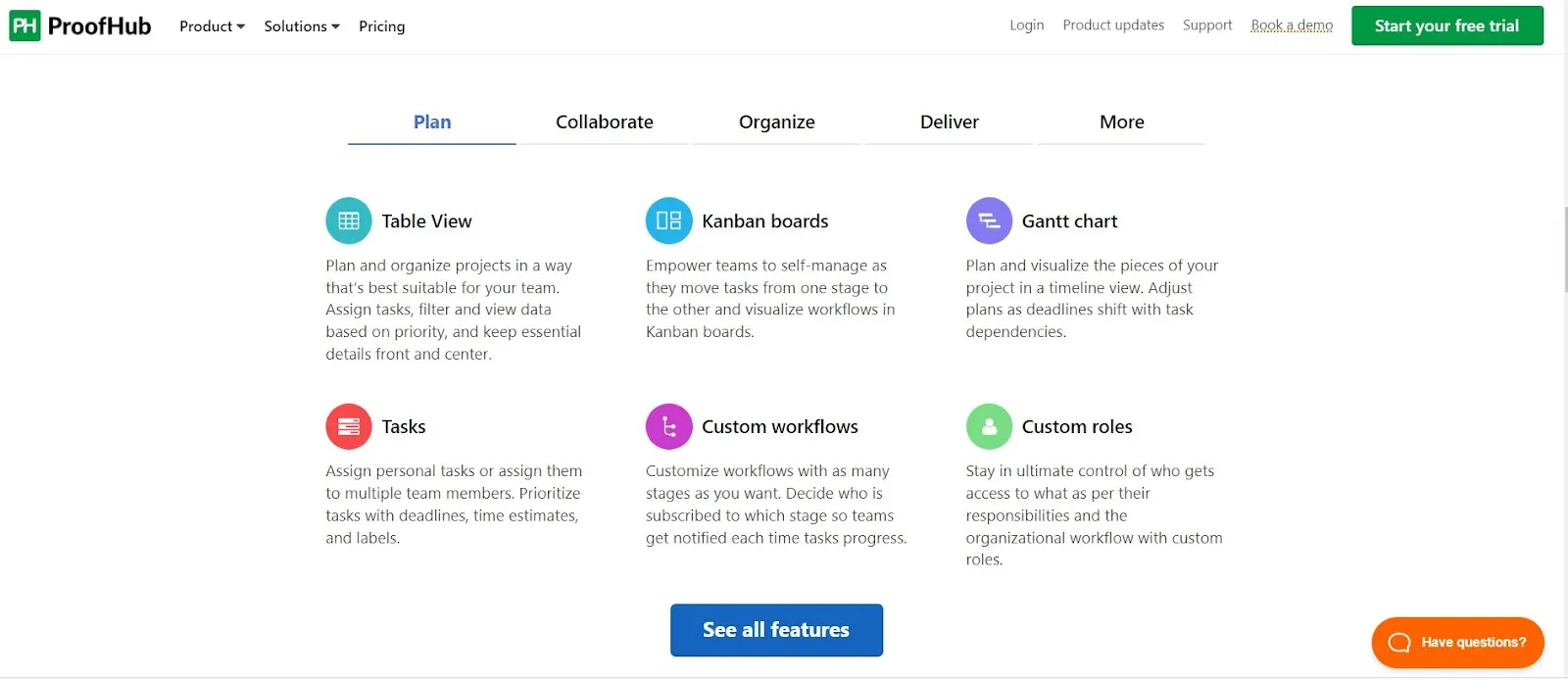Image resolution: width=1568 pixels, height=680 pixels.
Task: Open the Deliver tab
Action: click(x=949, y=121)
